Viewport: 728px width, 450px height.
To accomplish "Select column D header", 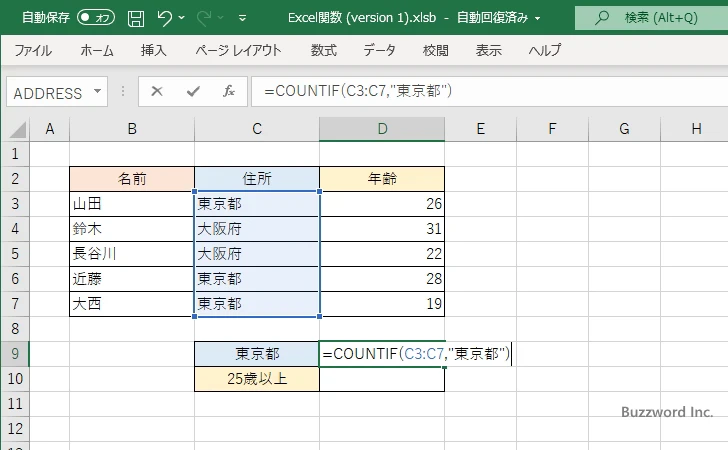I will [382, 129].
